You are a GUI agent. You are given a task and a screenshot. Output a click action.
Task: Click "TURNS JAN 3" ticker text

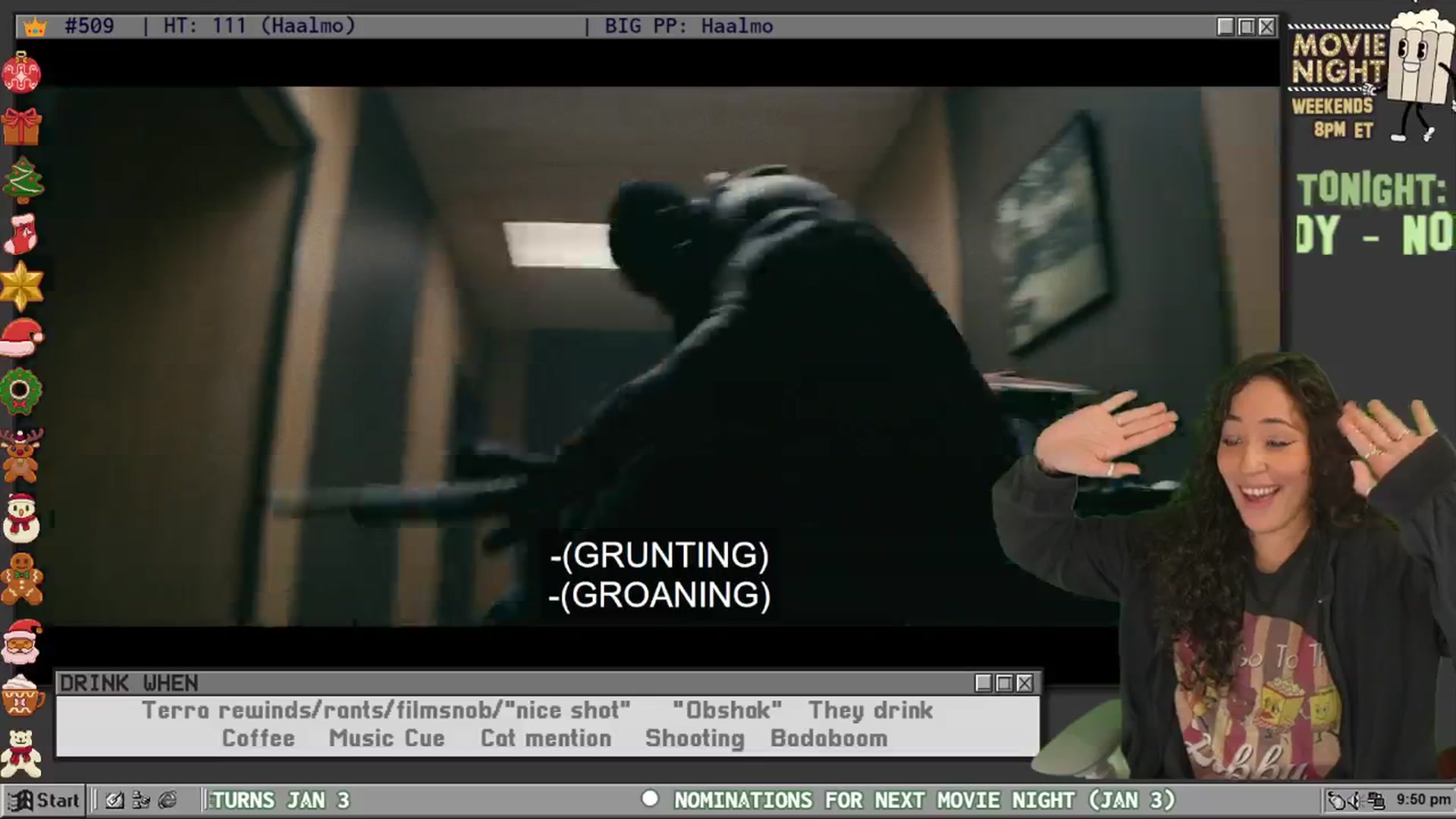(x=281, y=800)
